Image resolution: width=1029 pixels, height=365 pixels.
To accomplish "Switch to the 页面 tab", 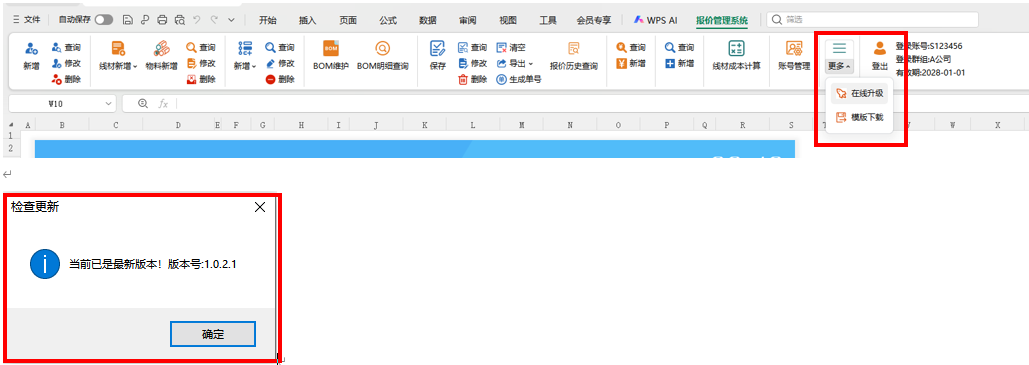I will tap(348, 20).
